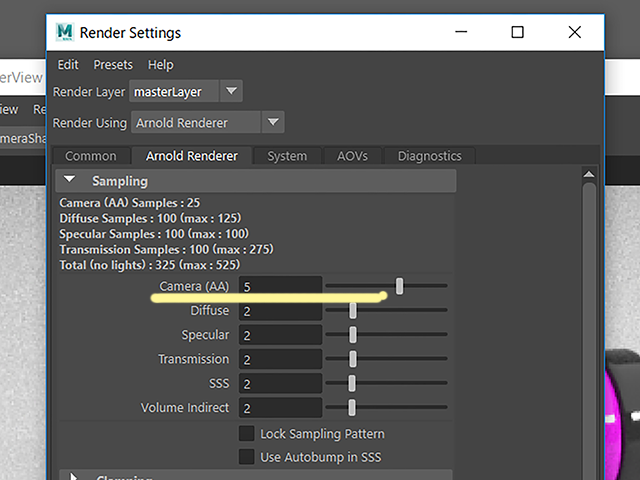This screenshot has height=480, width=640.
Task: Switch to the System tab
Action: click(287, 156)
